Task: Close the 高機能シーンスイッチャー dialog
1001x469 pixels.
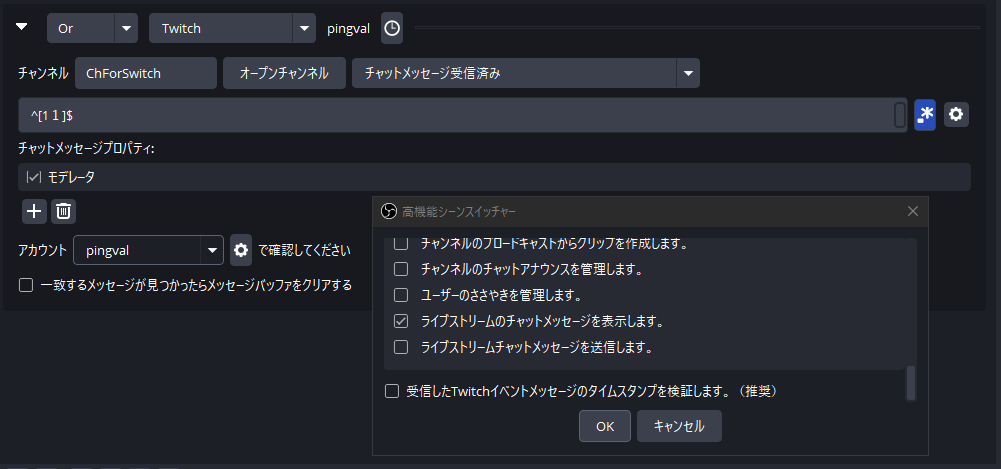Action: click(912, 211)
